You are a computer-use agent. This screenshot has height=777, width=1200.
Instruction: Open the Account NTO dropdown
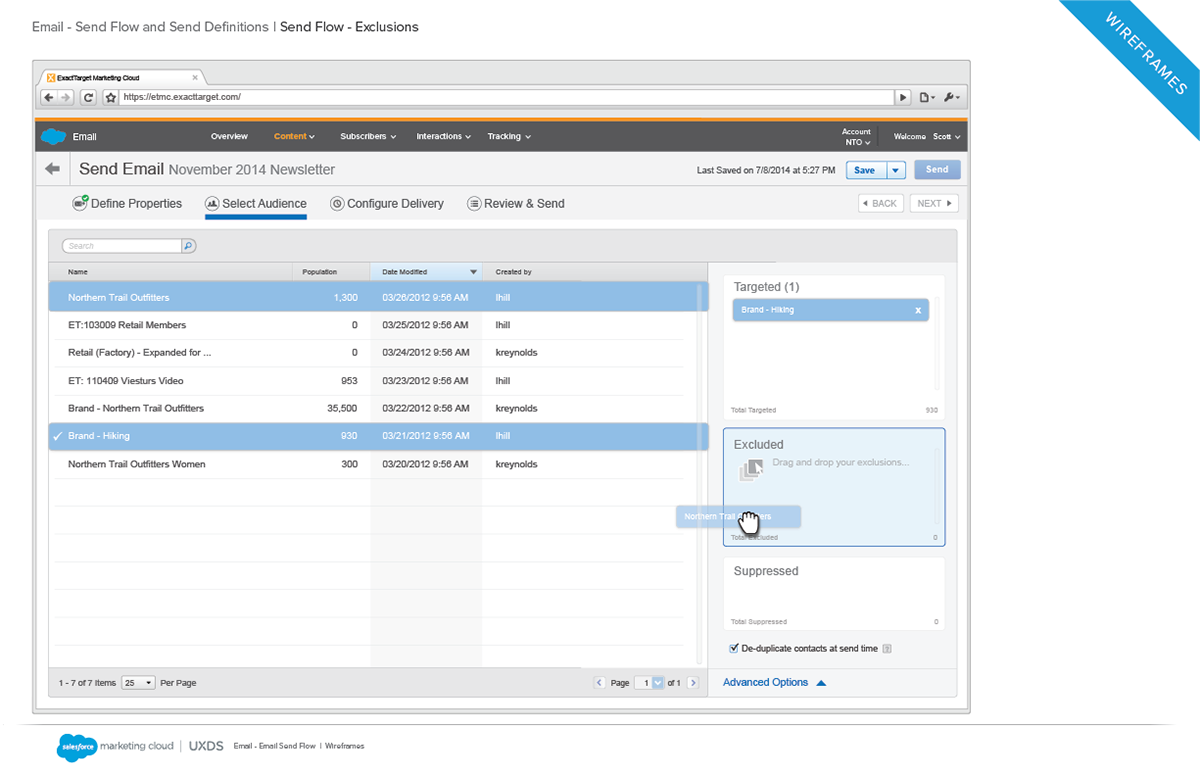click(856, 137)
